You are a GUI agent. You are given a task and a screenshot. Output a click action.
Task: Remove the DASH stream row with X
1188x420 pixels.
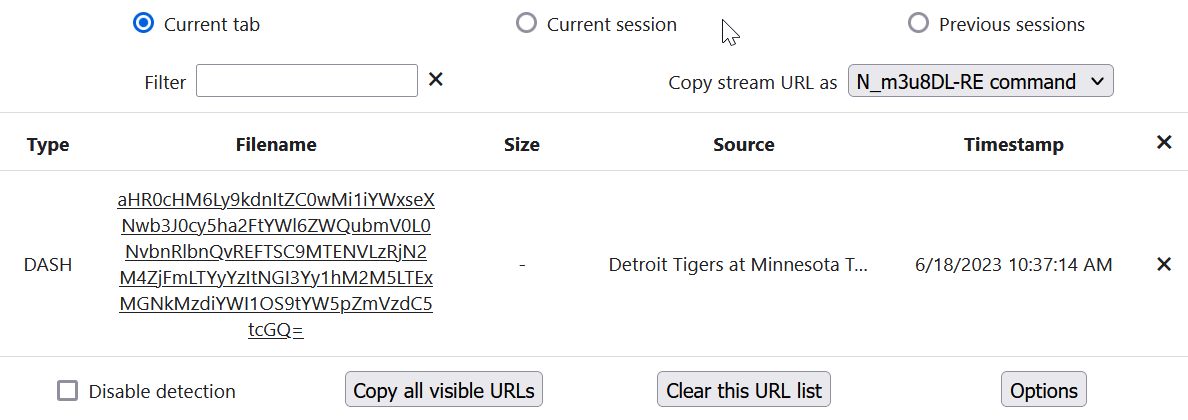pos(1163,265)
